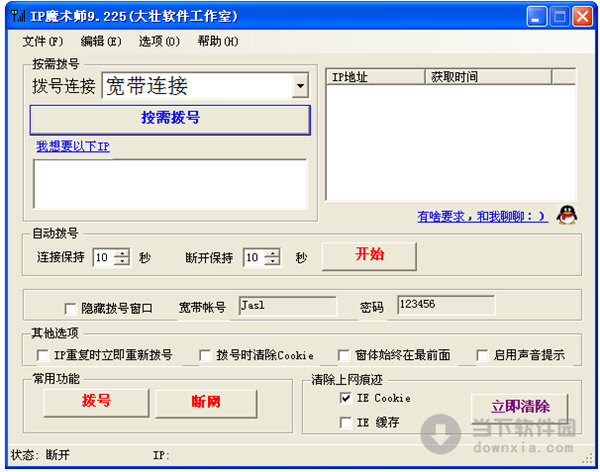Viewport: 600px width, 472px height.
Task: Click the 宽带帐号 input field
Action: point(288,306)
